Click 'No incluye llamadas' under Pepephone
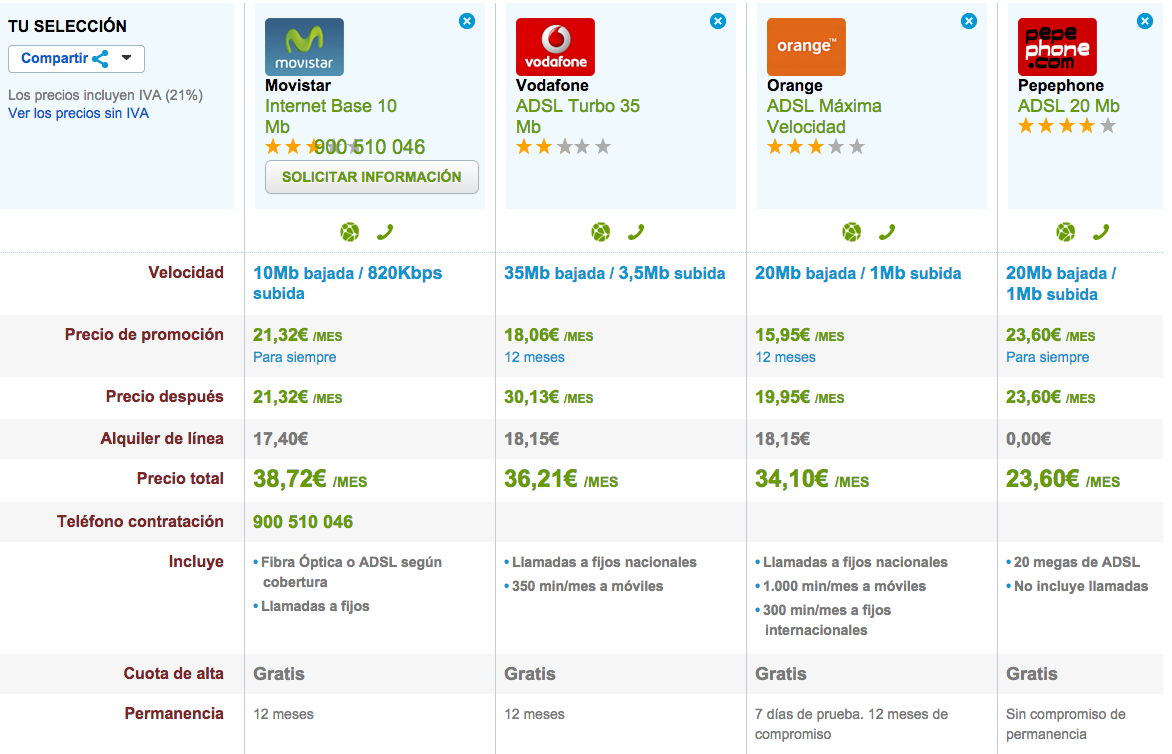The image size is (1172, 754). click(1081, 587)
